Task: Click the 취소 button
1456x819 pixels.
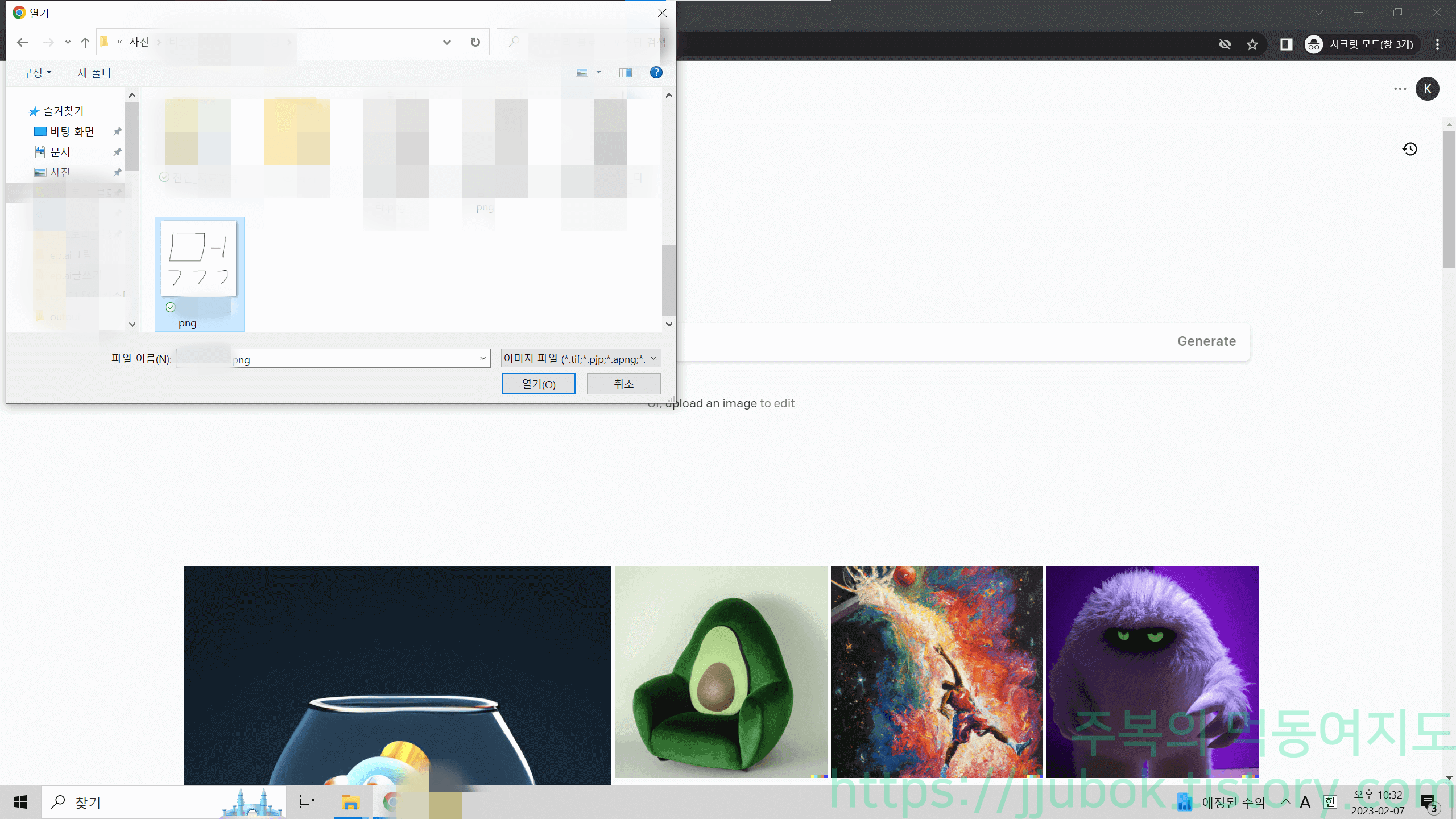Action: pyautogui.click(x=623, y=384)
